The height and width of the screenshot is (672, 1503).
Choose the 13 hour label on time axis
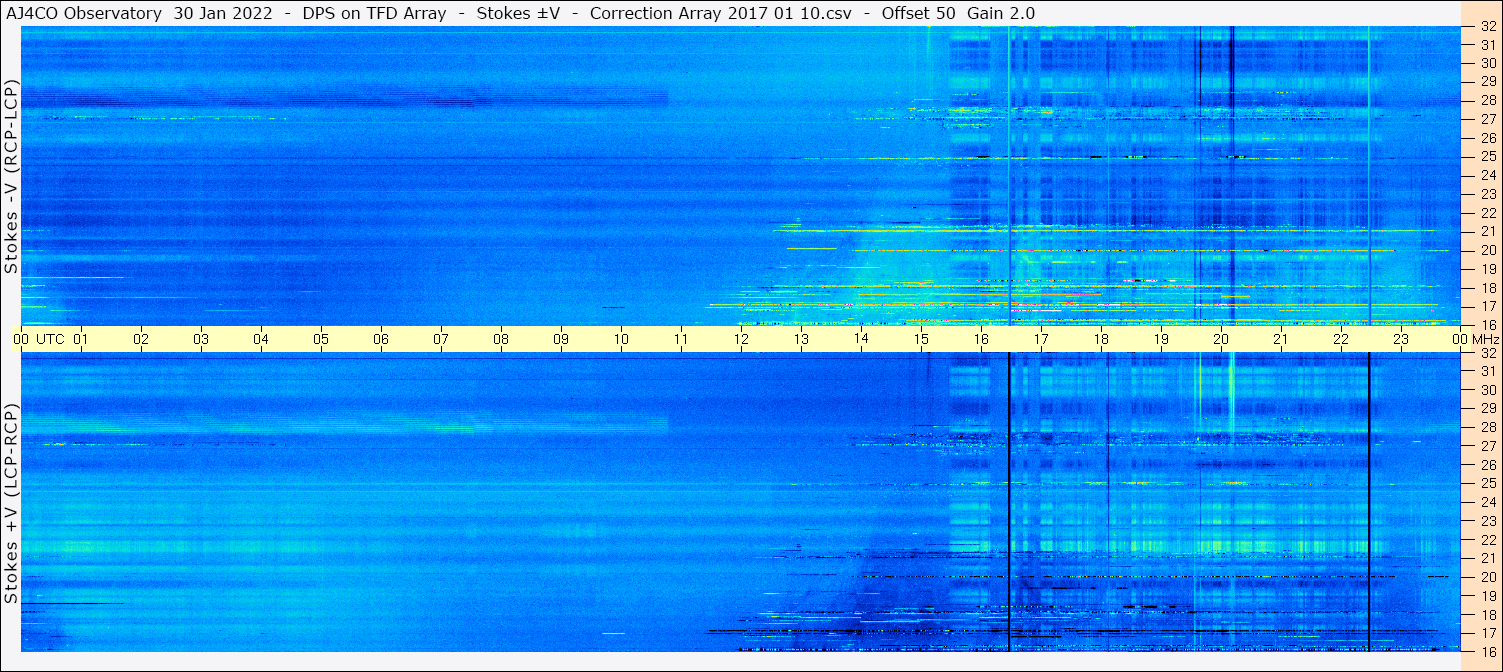click(801, 339)
